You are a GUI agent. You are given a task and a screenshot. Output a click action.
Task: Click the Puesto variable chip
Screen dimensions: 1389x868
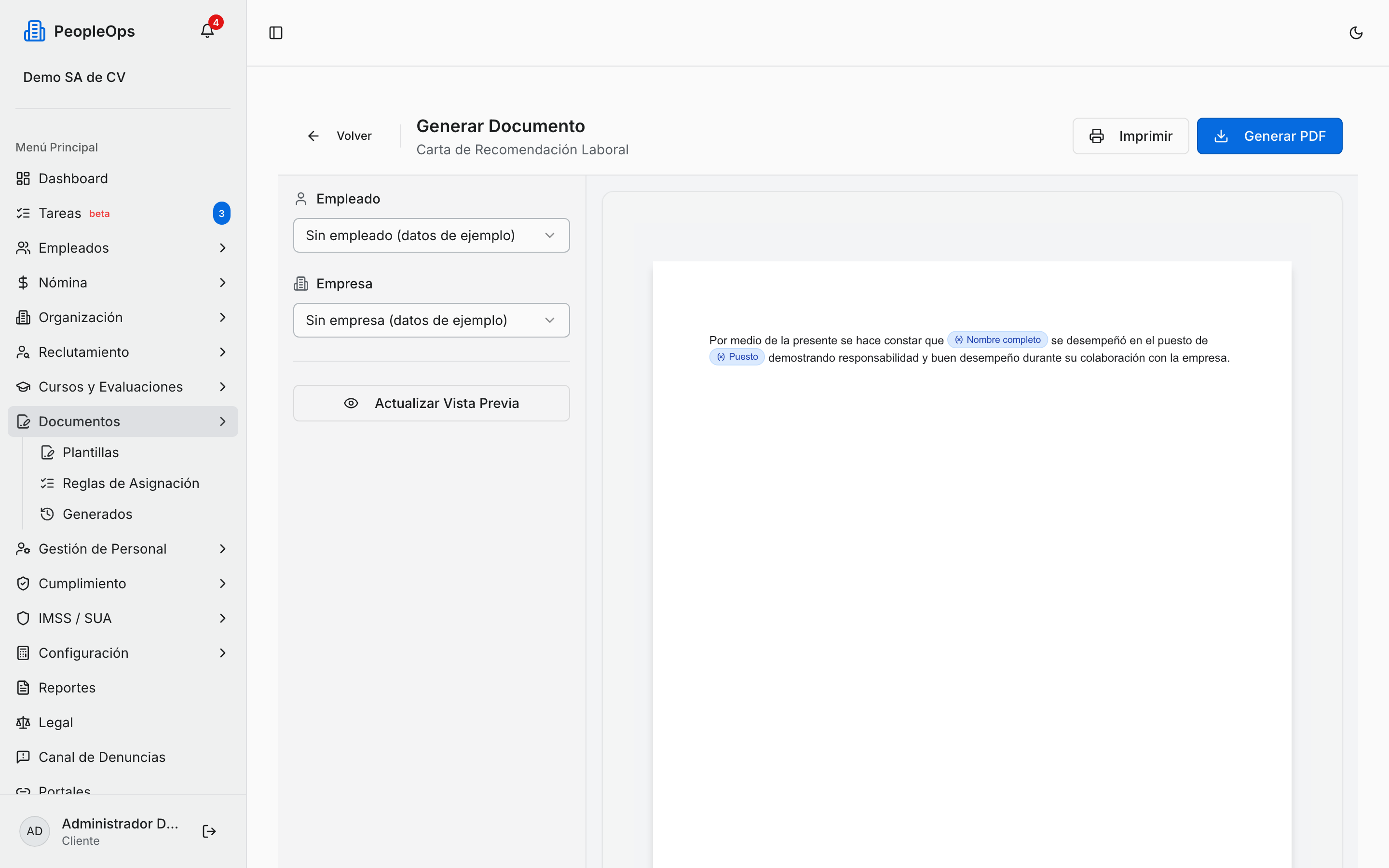(737, 357)
